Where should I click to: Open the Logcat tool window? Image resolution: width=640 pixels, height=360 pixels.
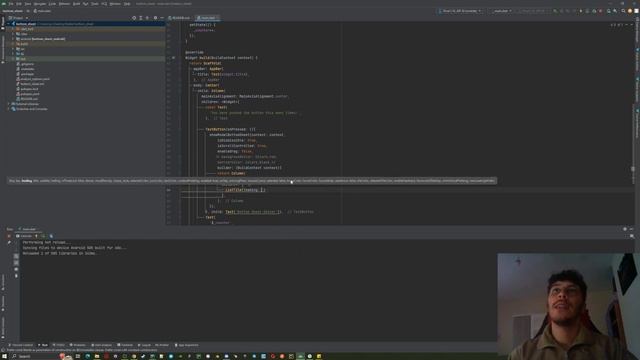(x=144, y=345)
